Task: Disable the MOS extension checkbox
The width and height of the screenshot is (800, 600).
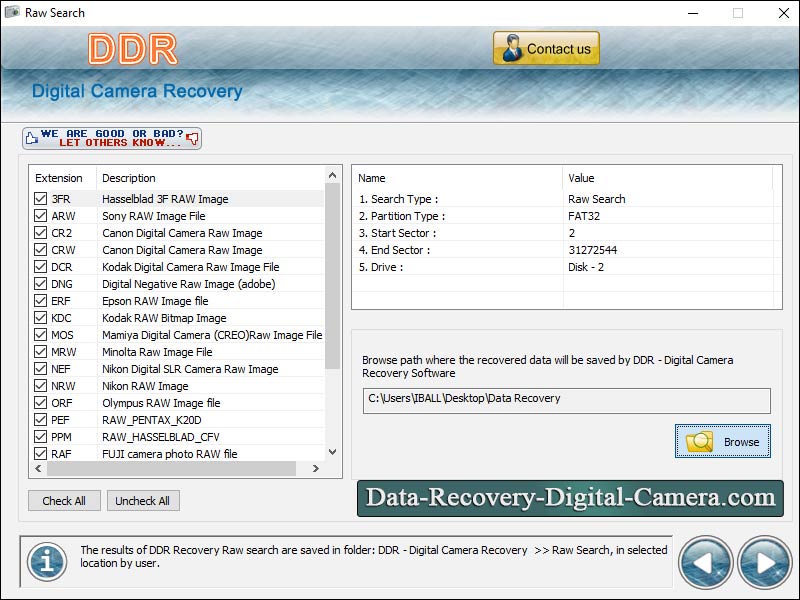Action: (x=40, y=335)
